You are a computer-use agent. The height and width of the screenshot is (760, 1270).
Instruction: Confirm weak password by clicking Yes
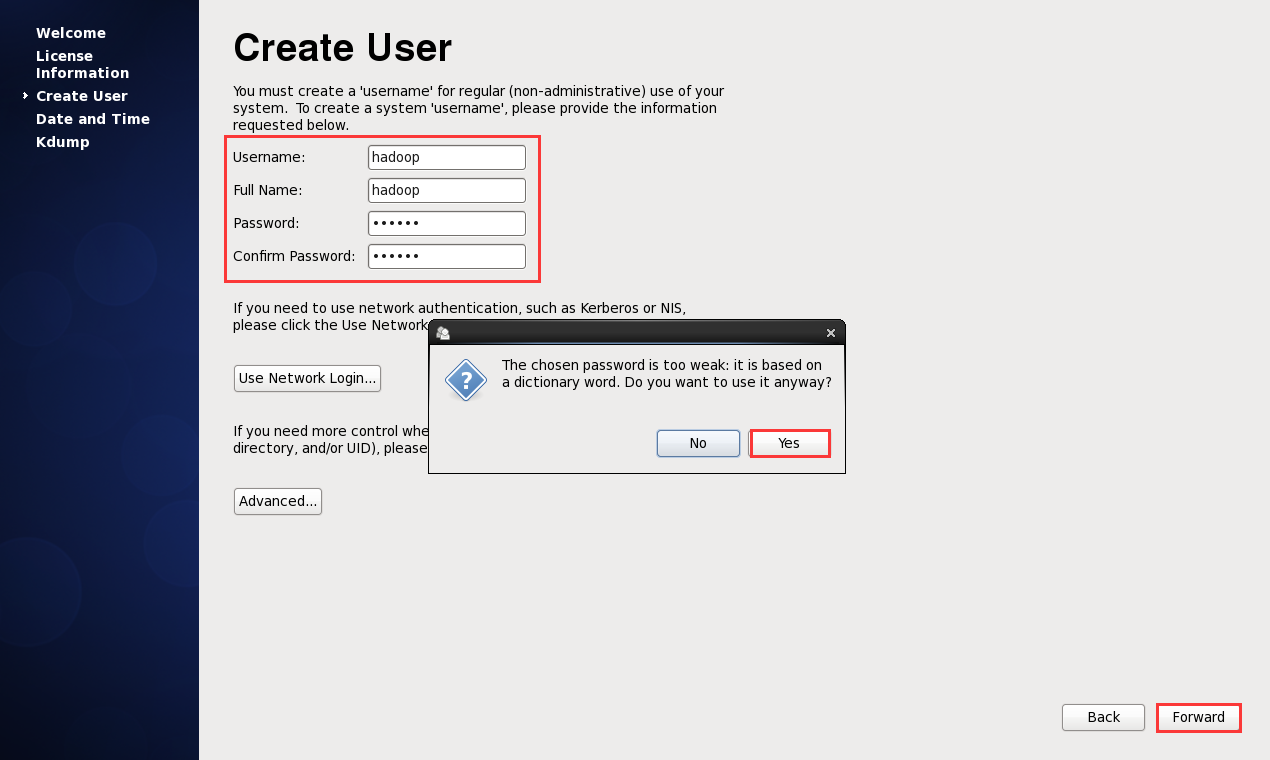pyautogui.click(x=790, y=443)
